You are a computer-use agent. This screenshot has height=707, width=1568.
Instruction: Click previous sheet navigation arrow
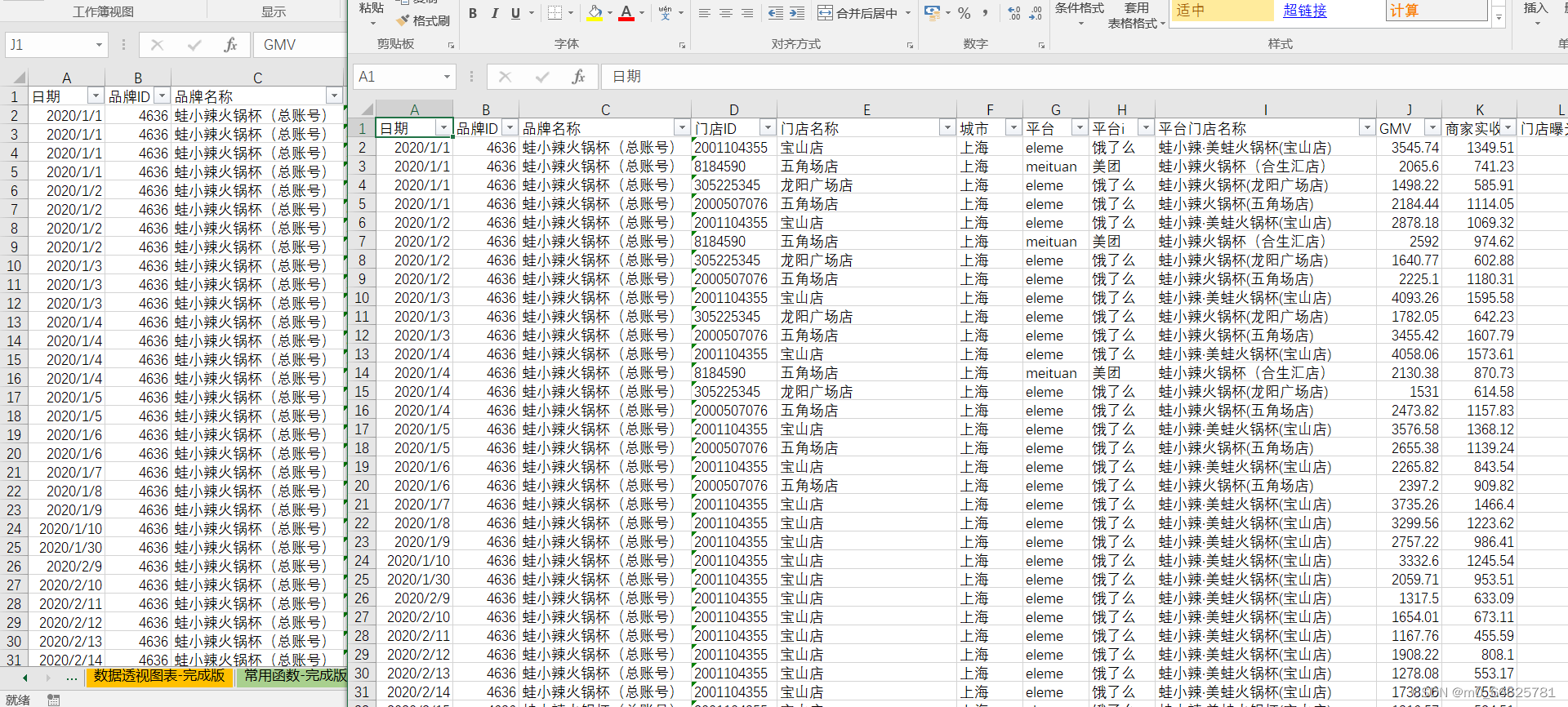[24, 678]
